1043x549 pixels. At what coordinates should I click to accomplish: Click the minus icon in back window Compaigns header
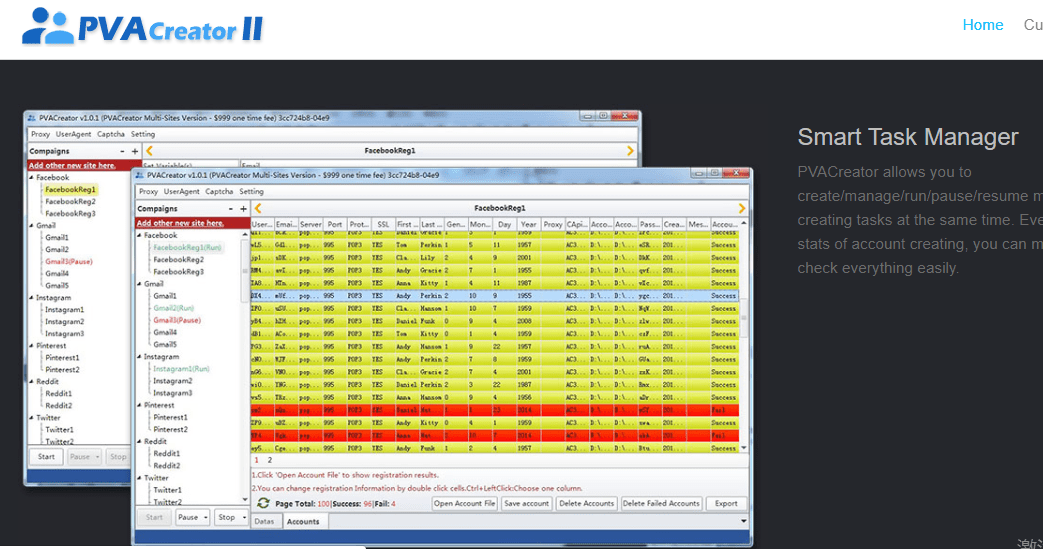pyautogui.click(x=122, y=152)
